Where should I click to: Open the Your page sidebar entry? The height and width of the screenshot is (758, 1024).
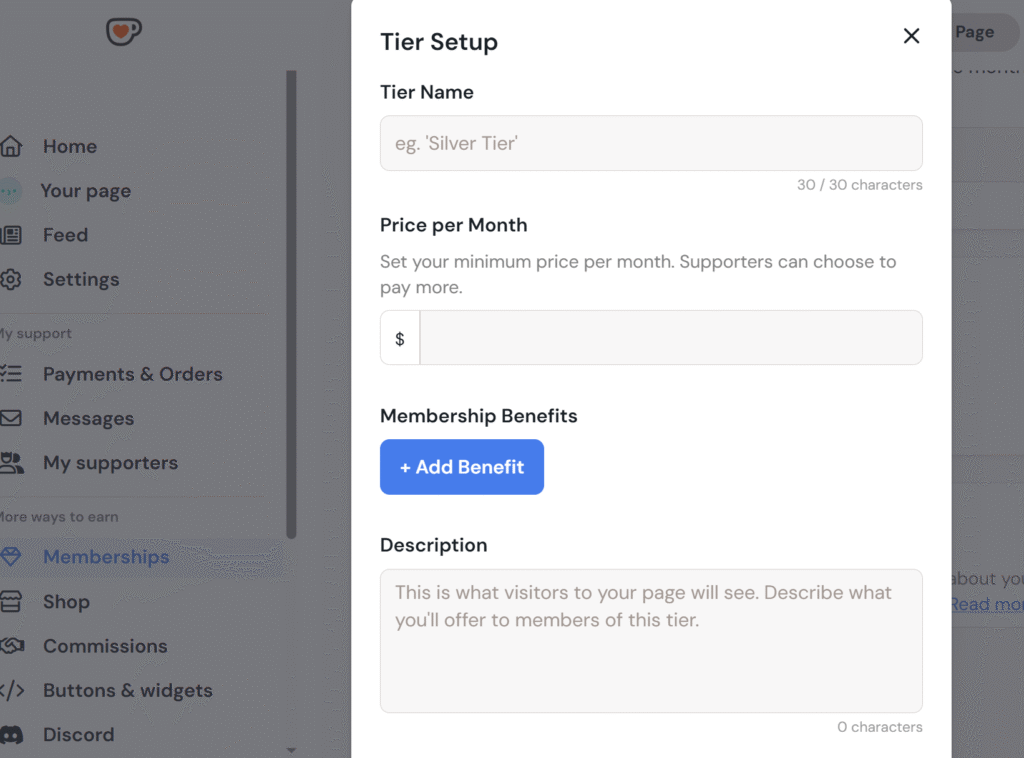[86, 191]
